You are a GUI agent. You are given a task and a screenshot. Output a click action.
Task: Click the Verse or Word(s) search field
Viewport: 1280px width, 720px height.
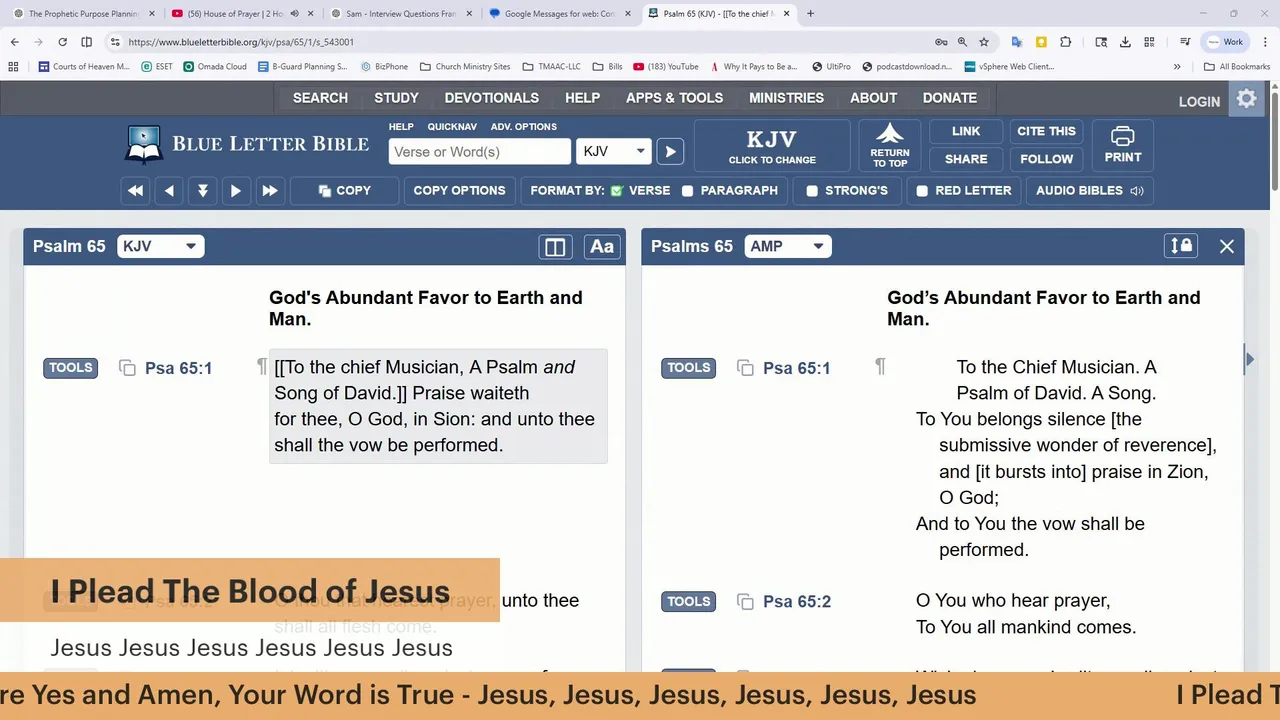point(480,152)
